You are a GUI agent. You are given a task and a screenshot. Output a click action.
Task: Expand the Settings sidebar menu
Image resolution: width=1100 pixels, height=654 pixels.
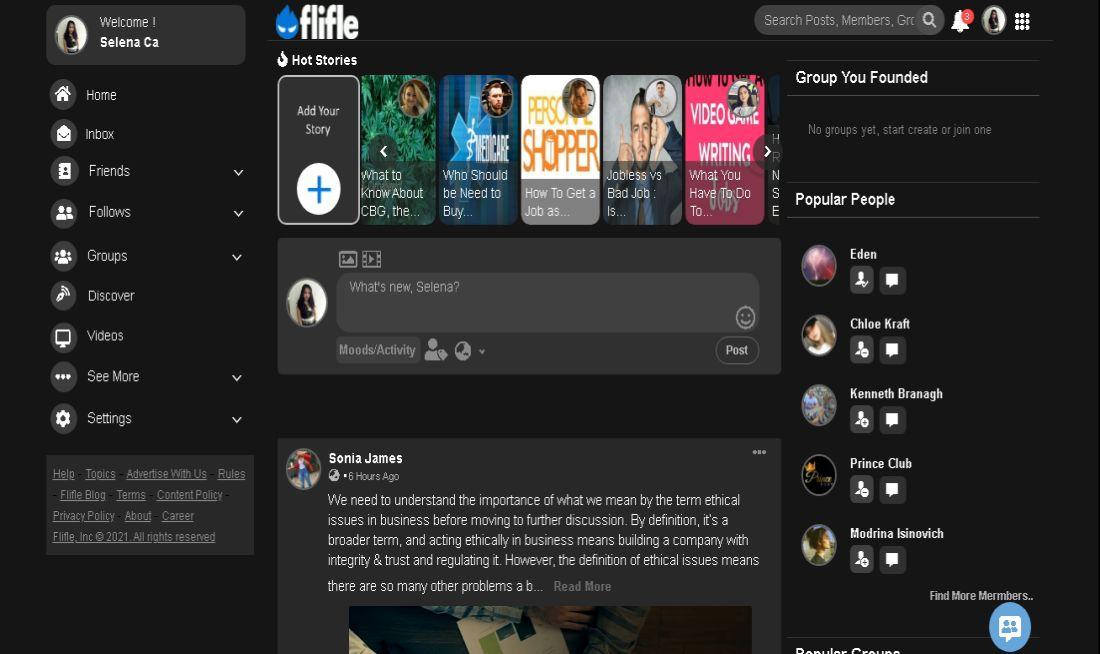point(238,419)
